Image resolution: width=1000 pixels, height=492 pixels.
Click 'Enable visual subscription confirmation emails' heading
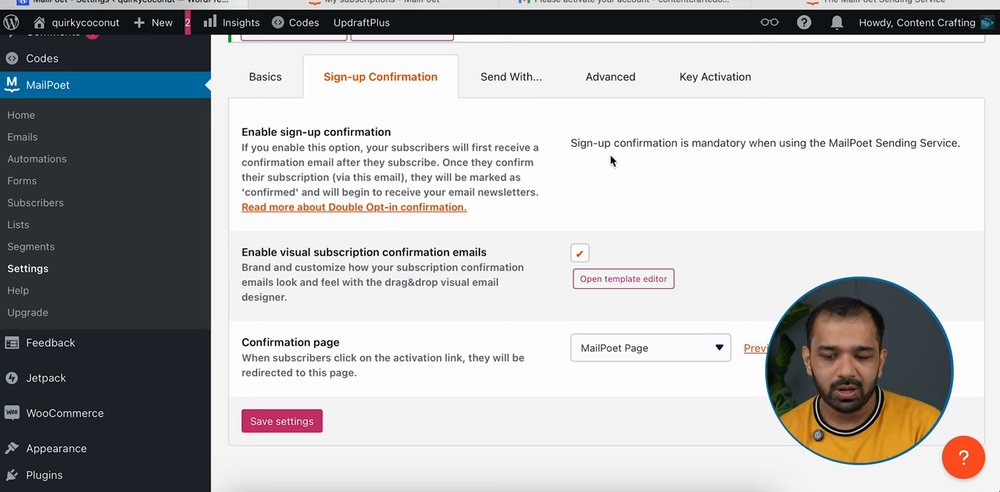(x=364, y=252)
